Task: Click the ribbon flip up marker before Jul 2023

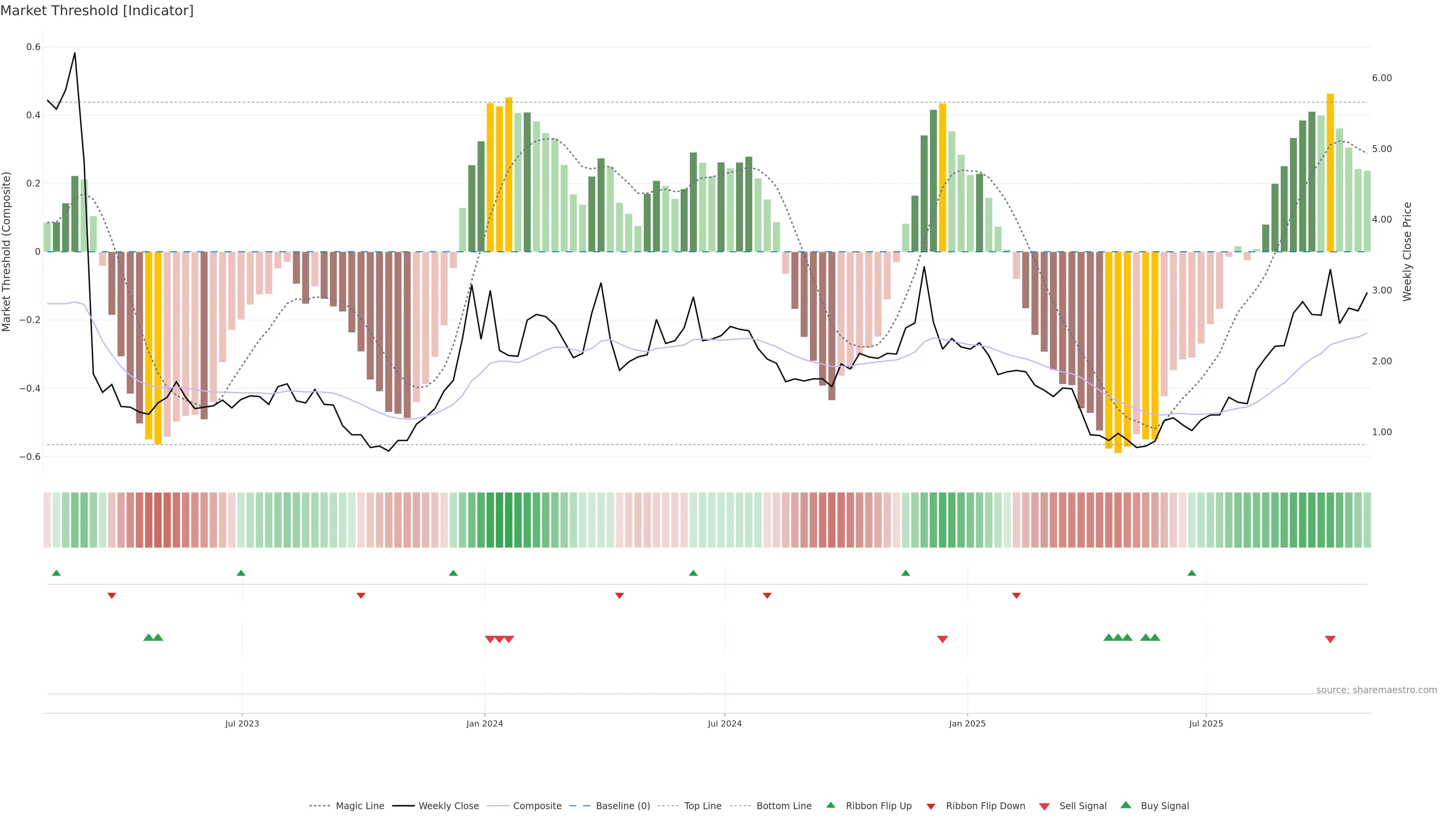Action: coord(241,573)
